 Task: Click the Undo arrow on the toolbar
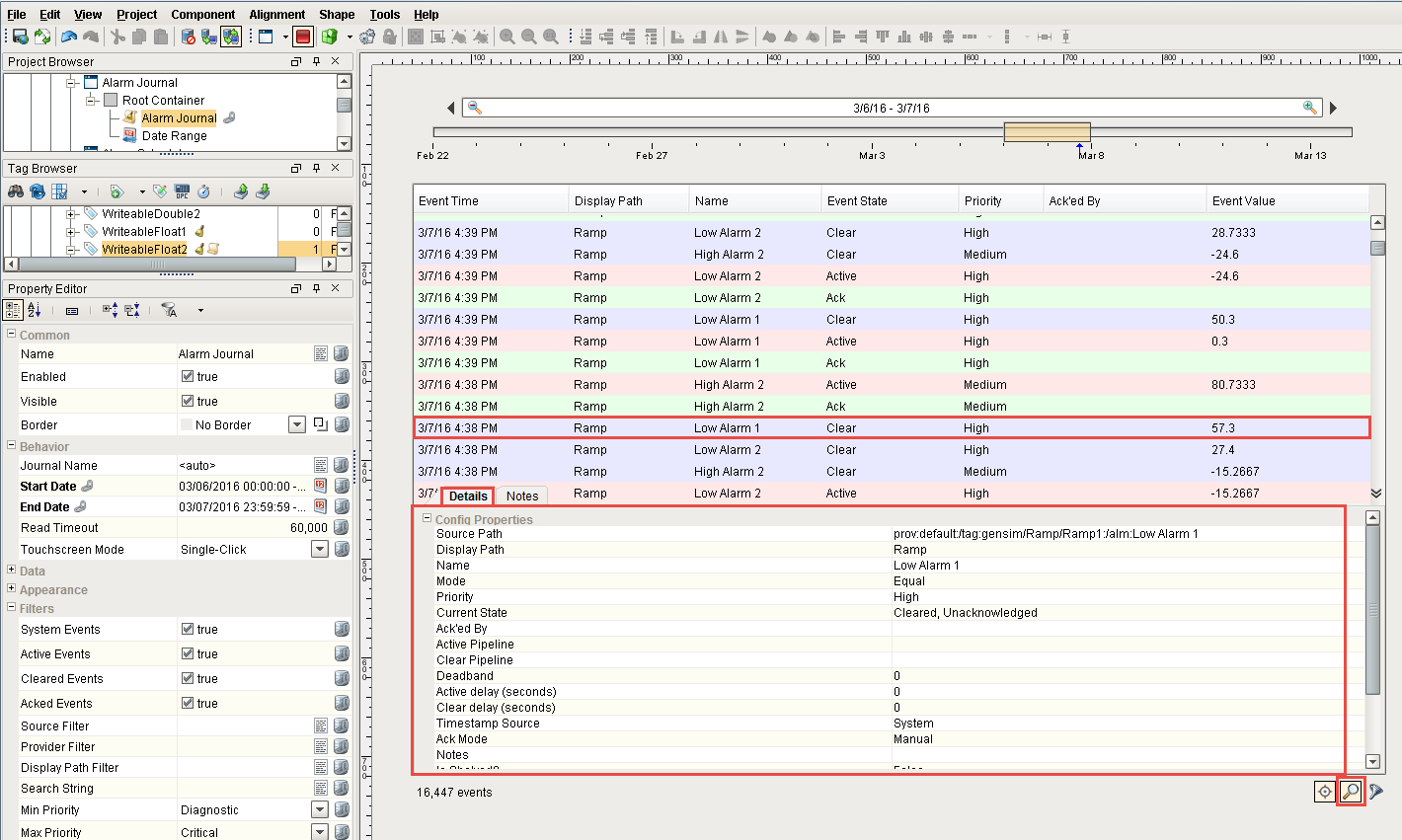(x=68, y=37)
